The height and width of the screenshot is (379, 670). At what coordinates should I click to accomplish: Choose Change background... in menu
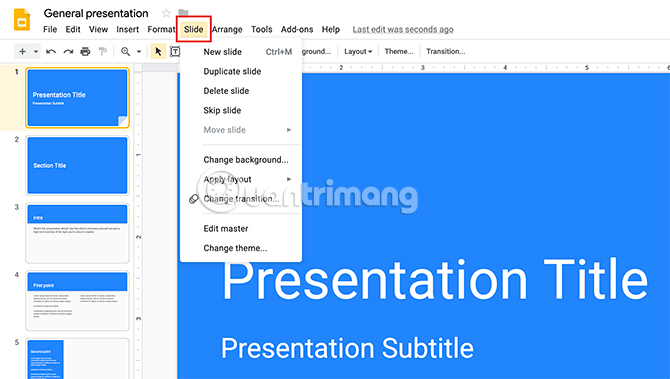coord(241,160)
